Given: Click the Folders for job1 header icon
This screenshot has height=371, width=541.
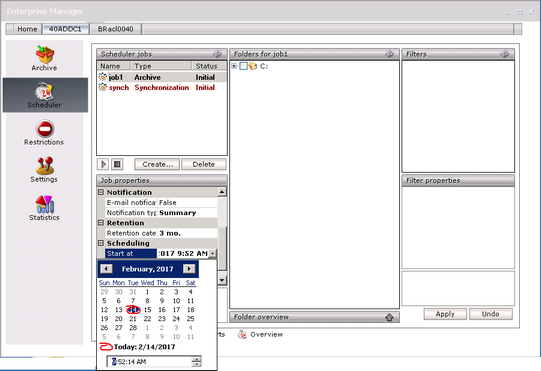Looking at the screenshot, I should [x=390, y=54].
